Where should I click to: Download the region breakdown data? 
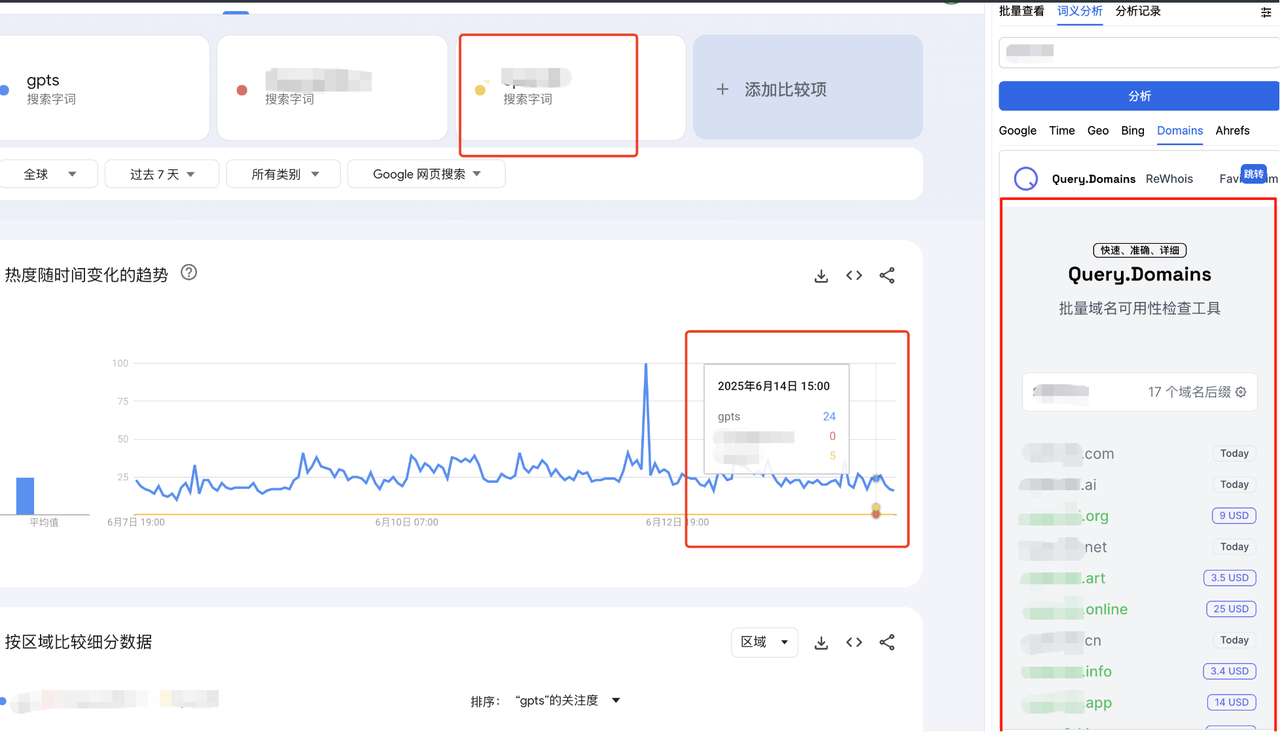[x=821, y=643]
